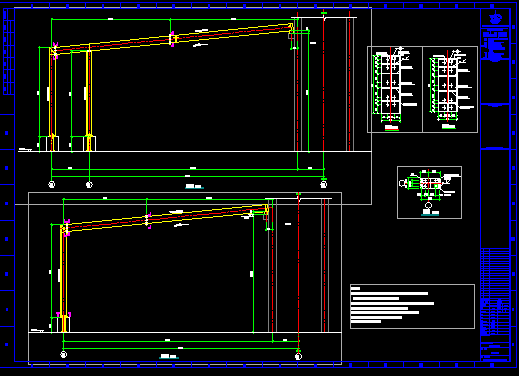Select mid-span beam splice in upper elevation
This screenshot has width=519, height=376.
pos(172,39)
